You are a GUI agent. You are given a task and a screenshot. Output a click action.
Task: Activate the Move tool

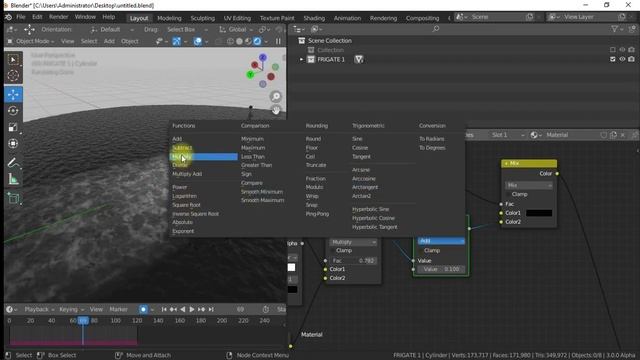tap(13, 94)
